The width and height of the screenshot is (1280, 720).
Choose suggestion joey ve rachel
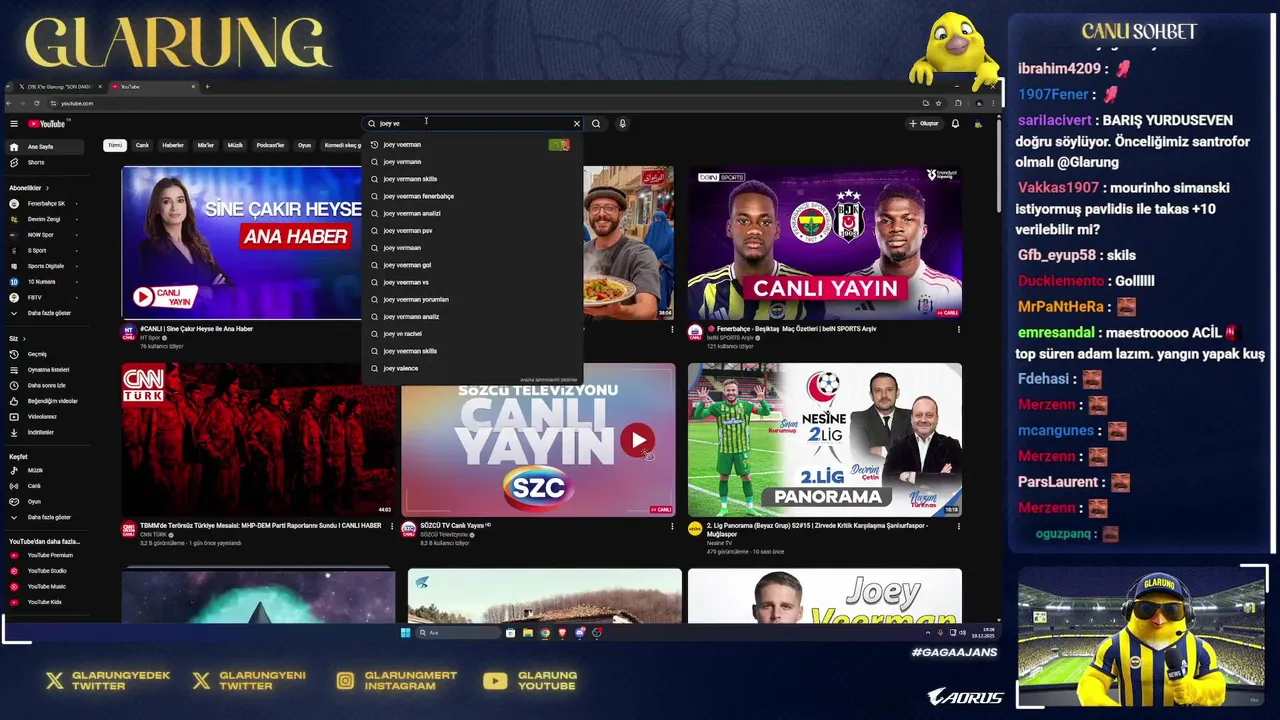point(472,334)
